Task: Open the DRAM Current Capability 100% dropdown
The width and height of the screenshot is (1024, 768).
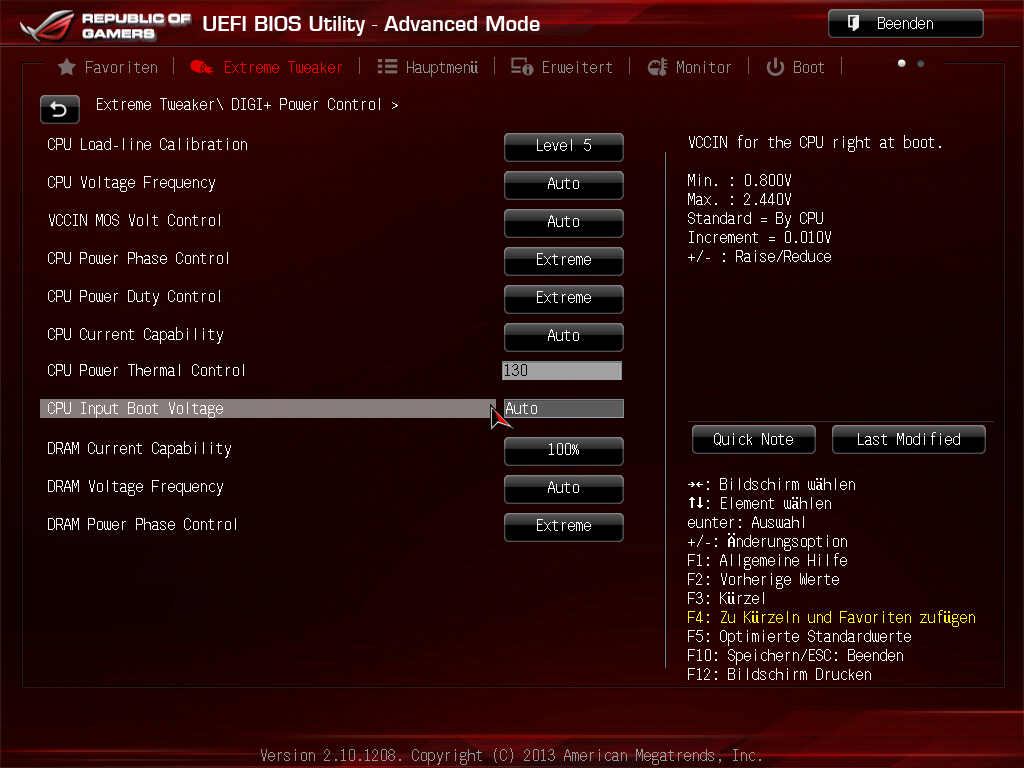Action: click(564, 450)
